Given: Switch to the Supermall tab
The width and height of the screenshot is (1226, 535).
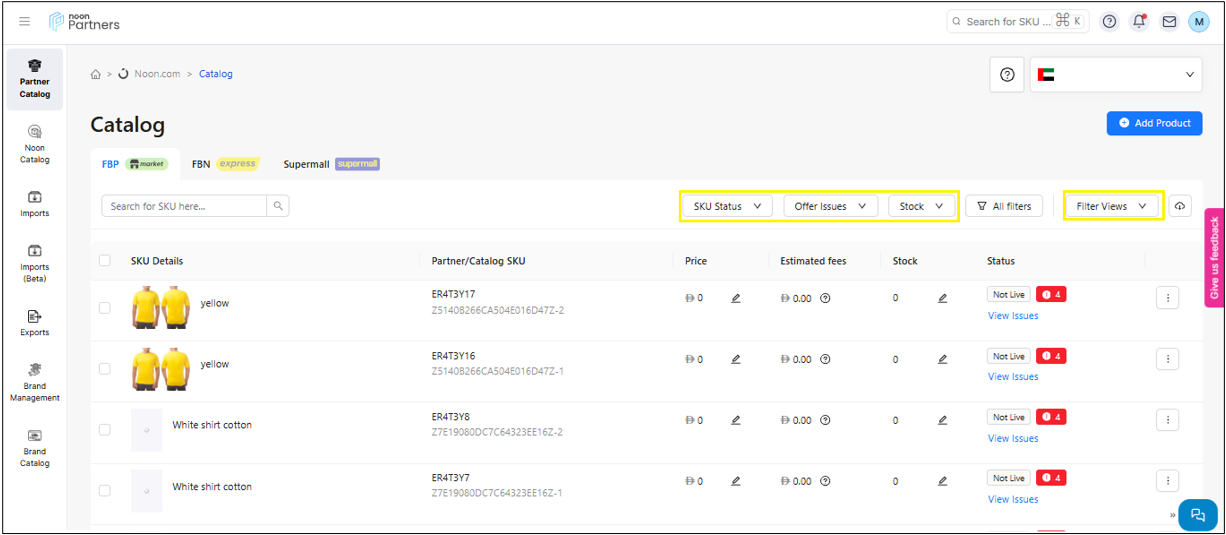Looking at the screenshot, I should pos(330,164).
